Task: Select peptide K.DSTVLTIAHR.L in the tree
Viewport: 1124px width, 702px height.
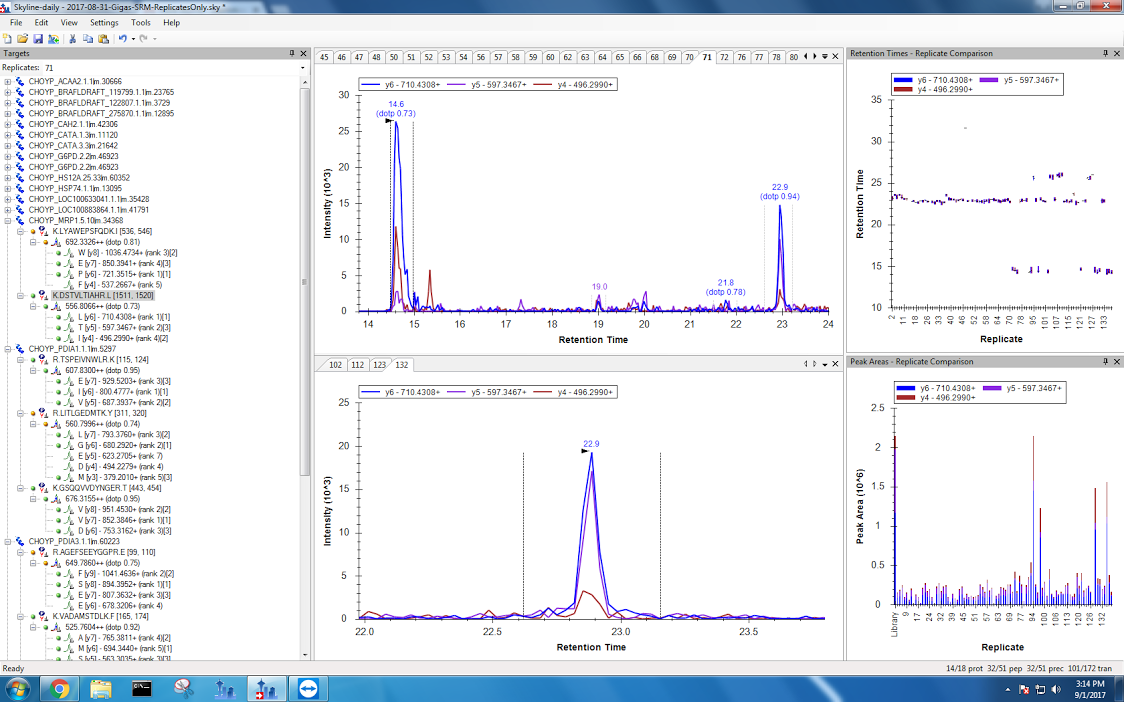Action: tap(92, 296)
